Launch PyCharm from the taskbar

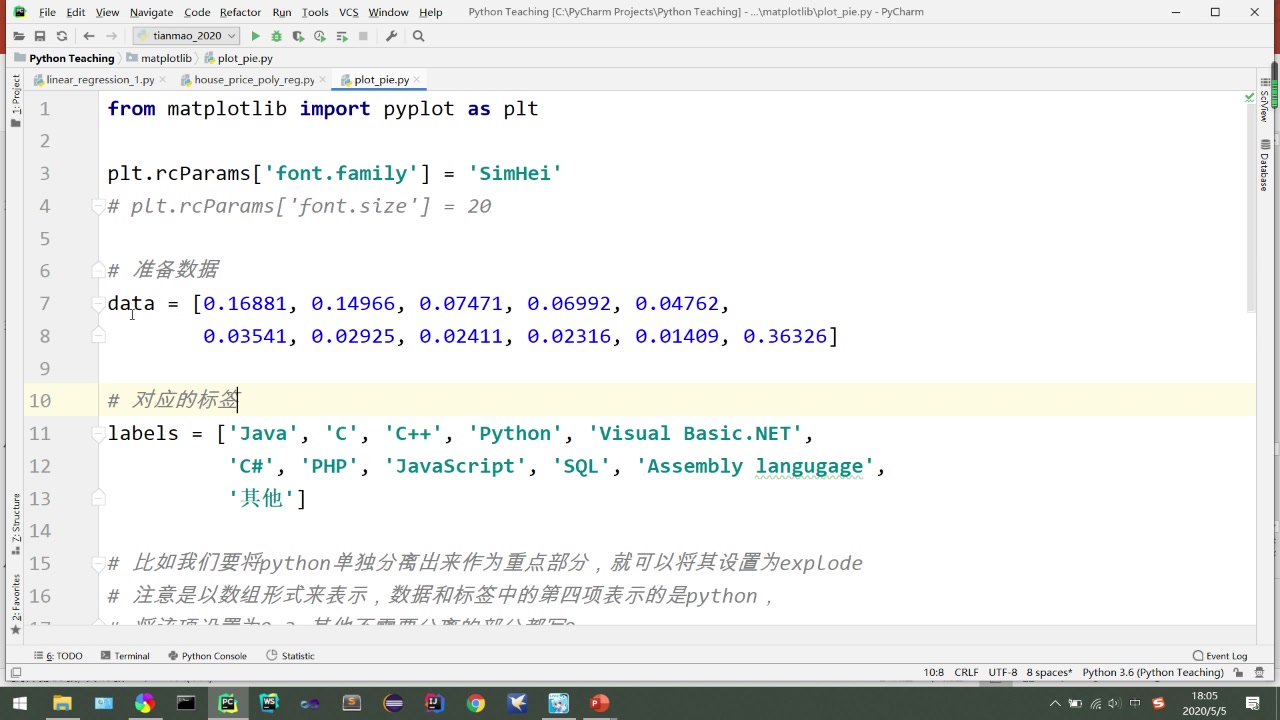click(227, 703)
